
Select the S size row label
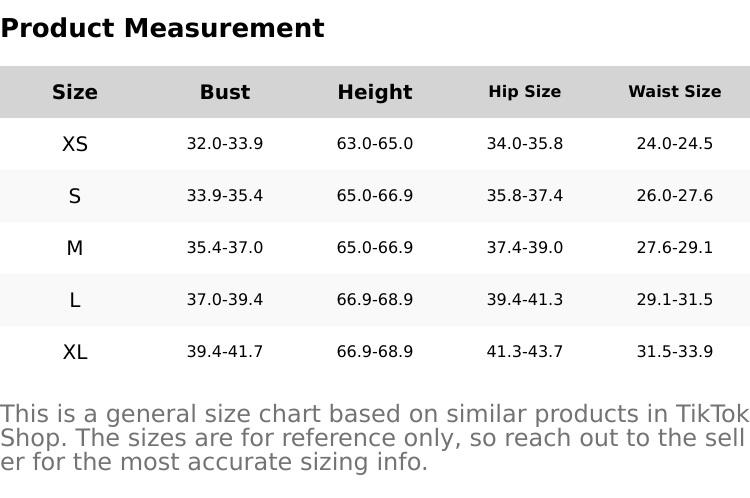75,196
